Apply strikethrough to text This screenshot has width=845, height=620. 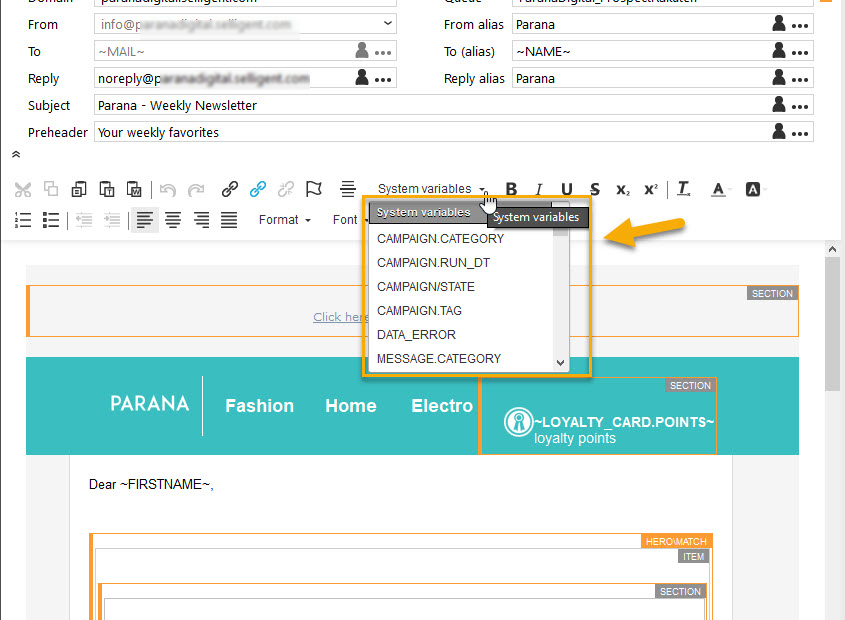[595, 189]
